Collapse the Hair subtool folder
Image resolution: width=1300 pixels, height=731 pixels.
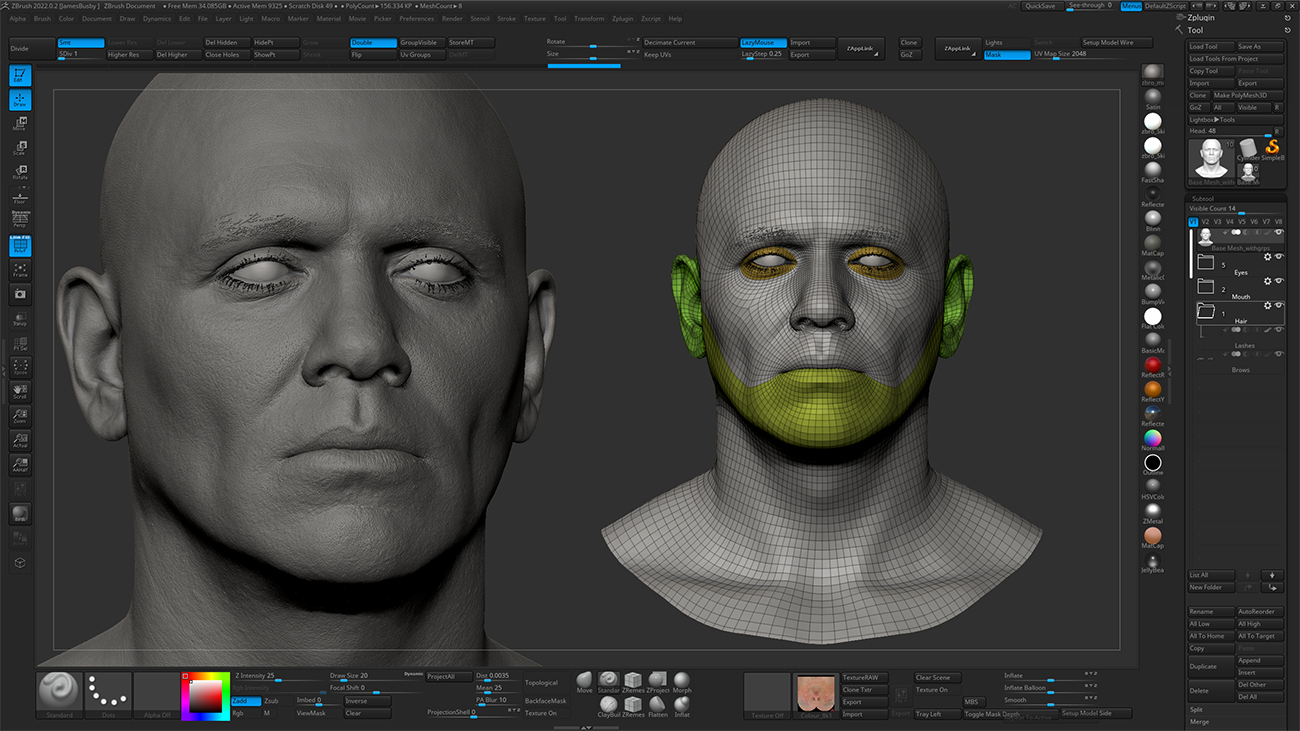[1206, 313]
